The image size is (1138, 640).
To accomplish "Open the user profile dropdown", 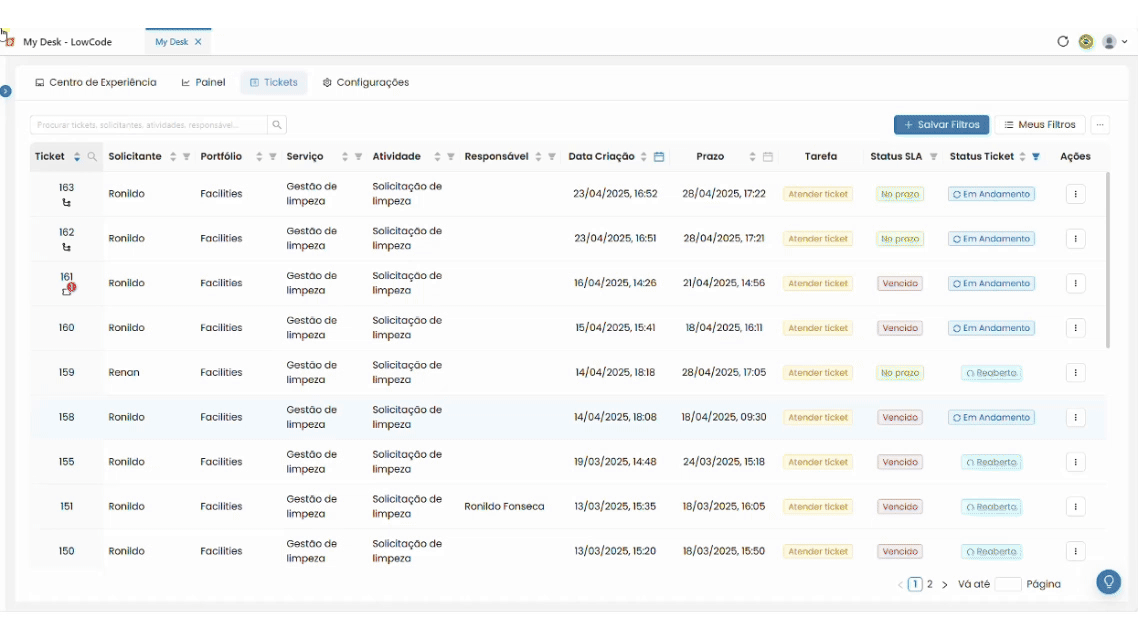I will coord(1114,42).
